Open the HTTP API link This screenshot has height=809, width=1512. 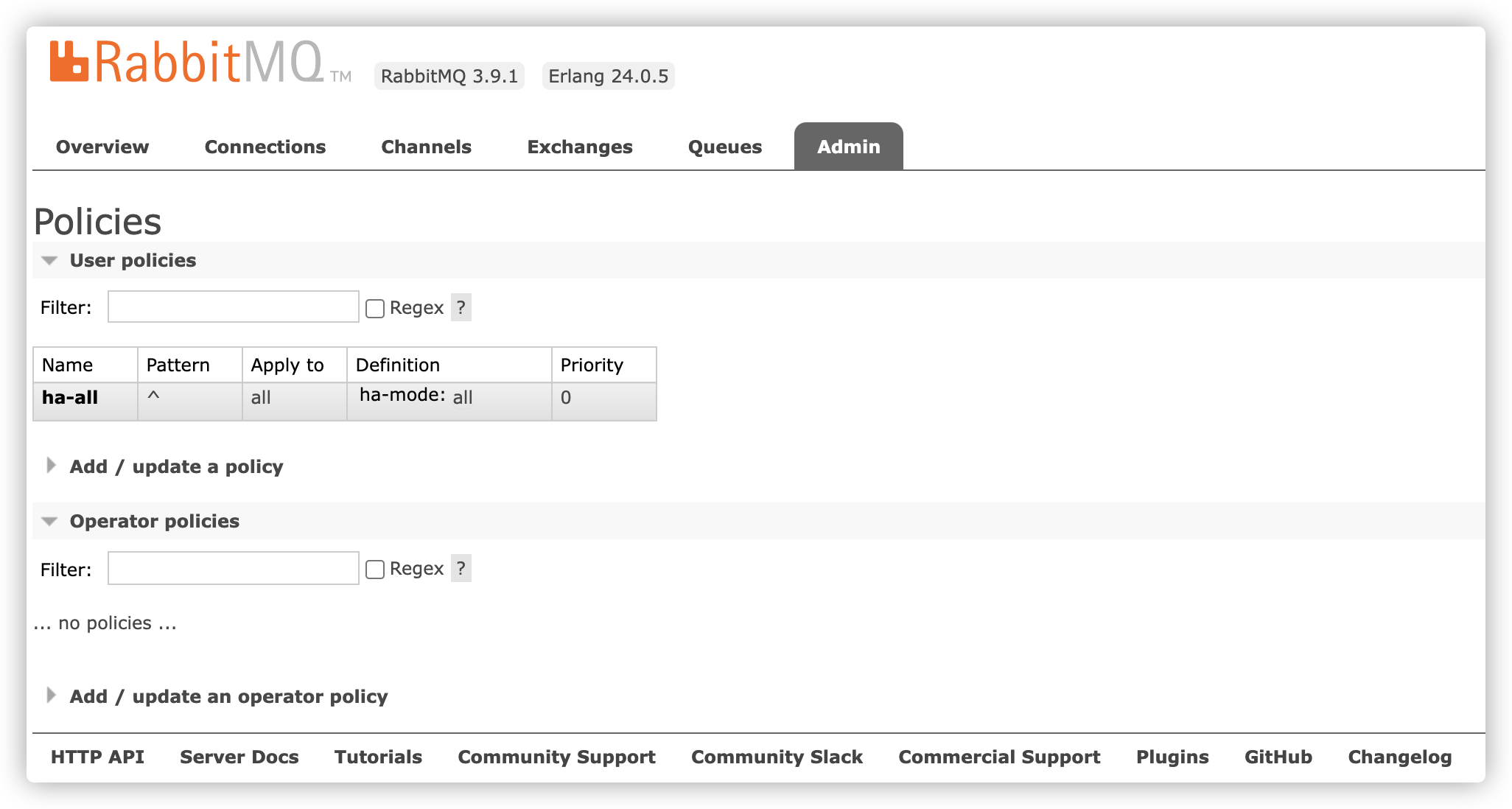point(97,757)
